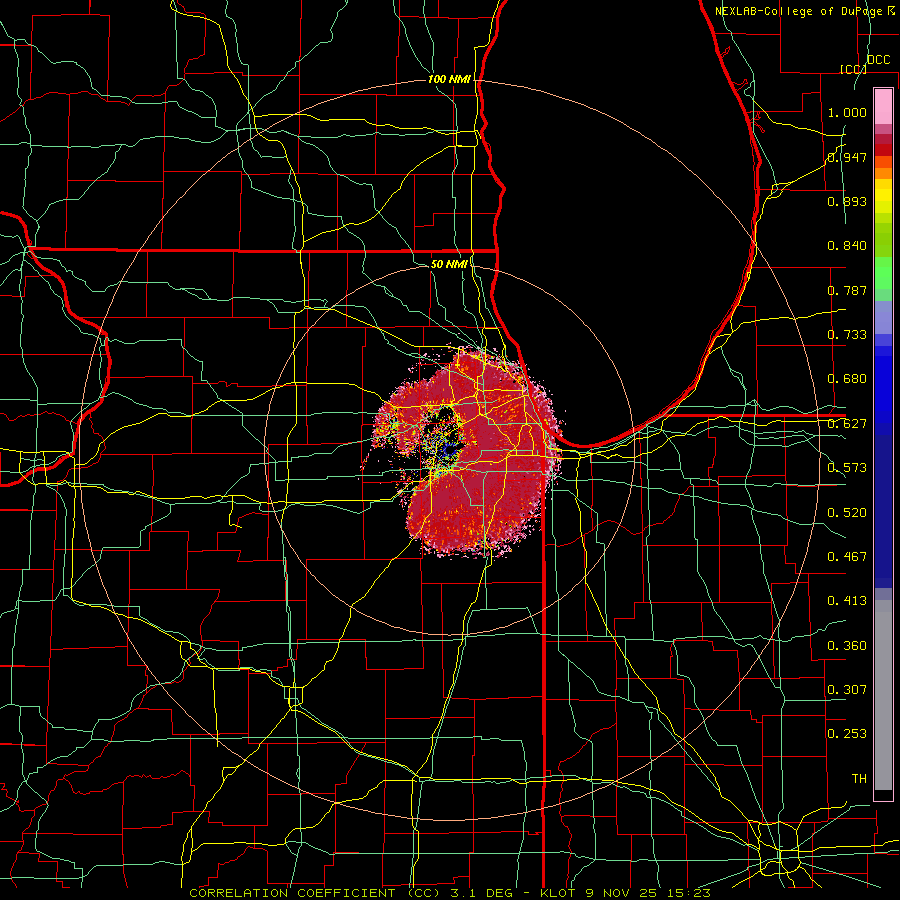Image resolution: width=900 pixels, height=900 pixels.
Task: Select the 0.467 scale value
Action: point(847,557)
